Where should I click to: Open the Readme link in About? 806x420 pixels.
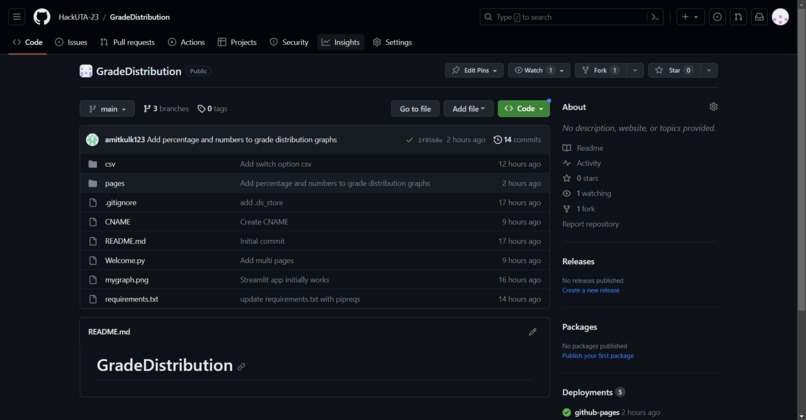pos(583,148)
